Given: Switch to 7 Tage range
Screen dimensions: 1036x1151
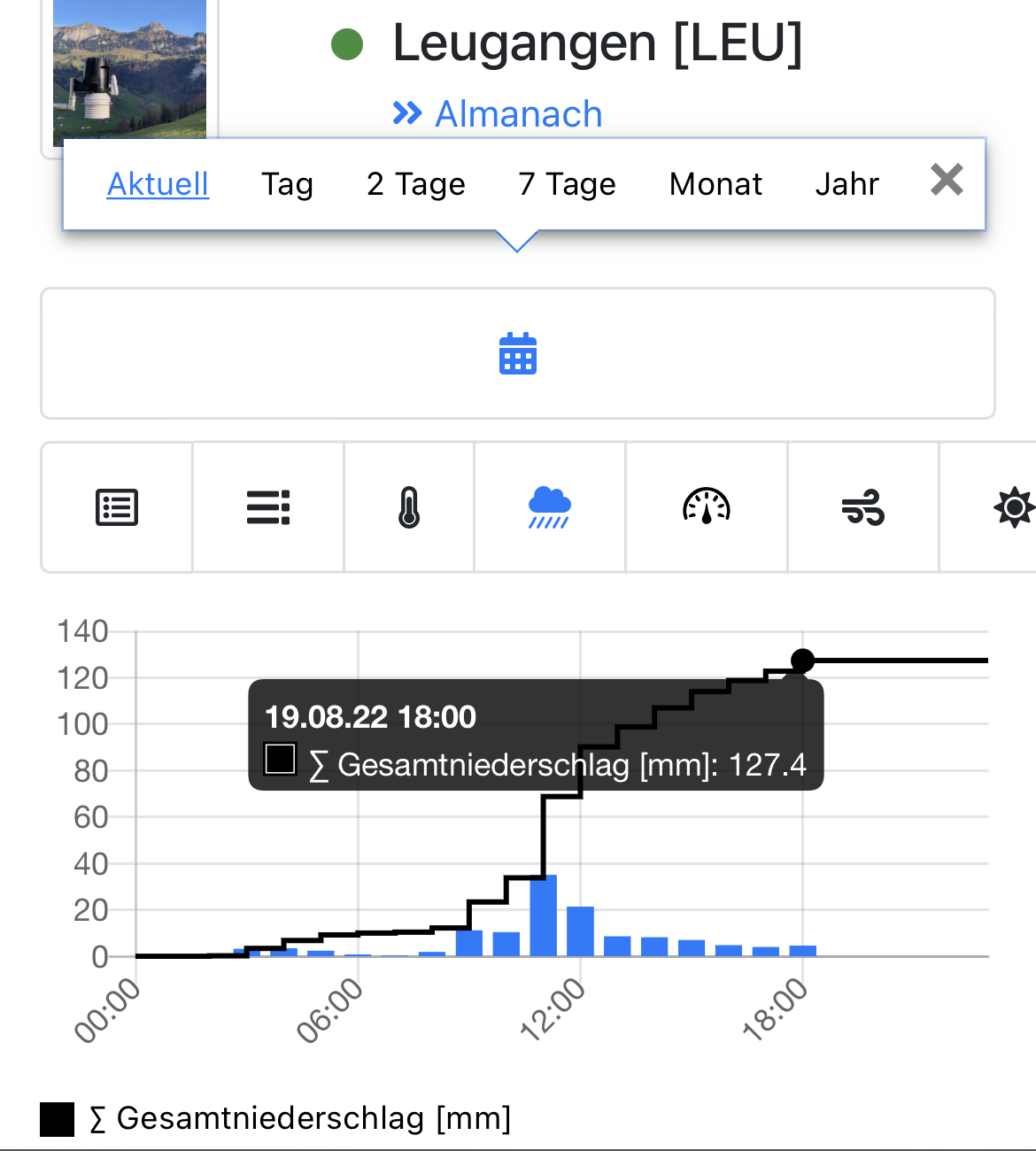Looking at the screenshot, I should (567, 184).
